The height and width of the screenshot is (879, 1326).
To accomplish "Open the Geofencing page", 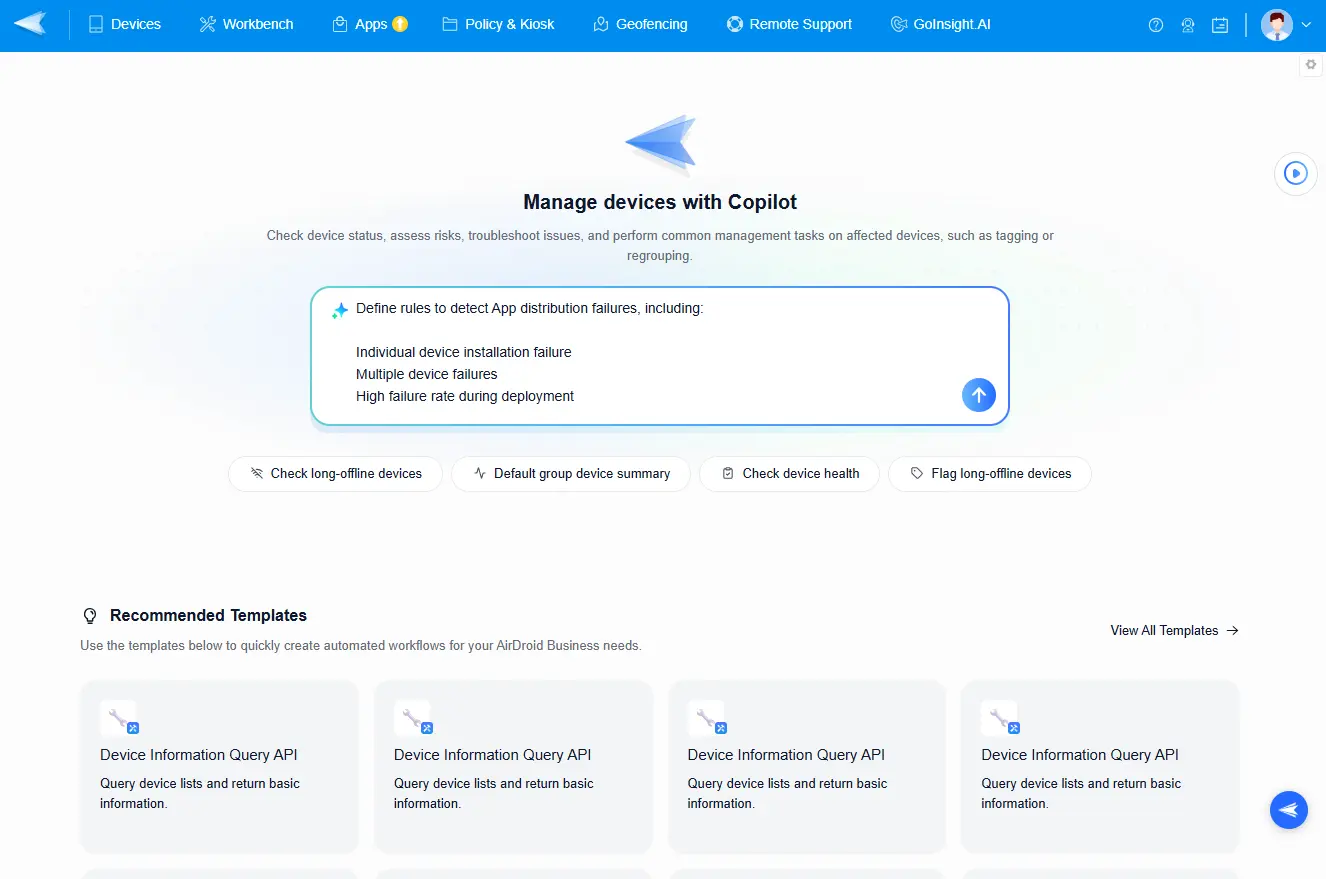I will [x=640, y=24].
